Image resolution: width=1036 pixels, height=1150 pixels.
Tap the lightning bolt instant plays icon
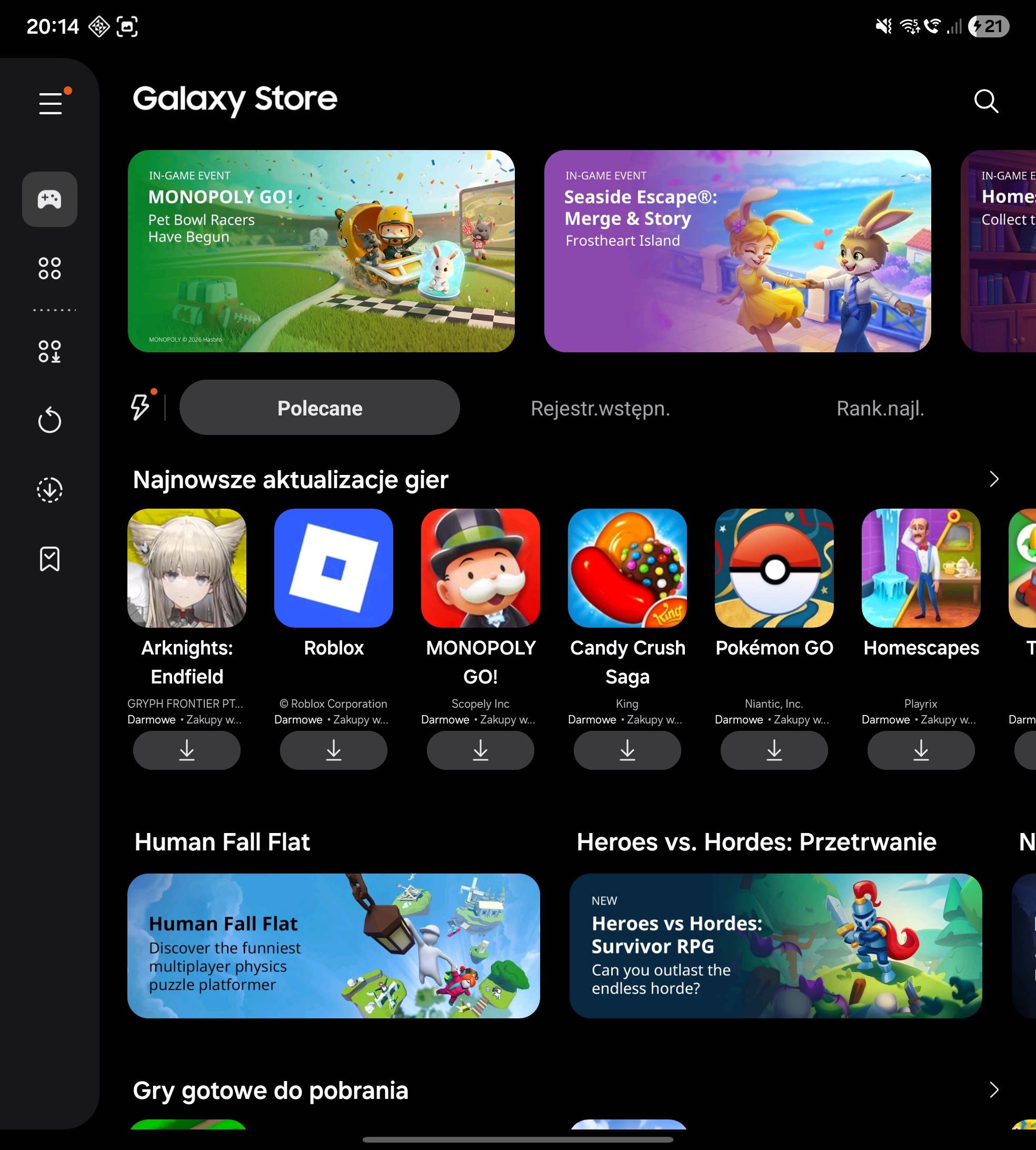pyautogui.click(x=140, y=407)
